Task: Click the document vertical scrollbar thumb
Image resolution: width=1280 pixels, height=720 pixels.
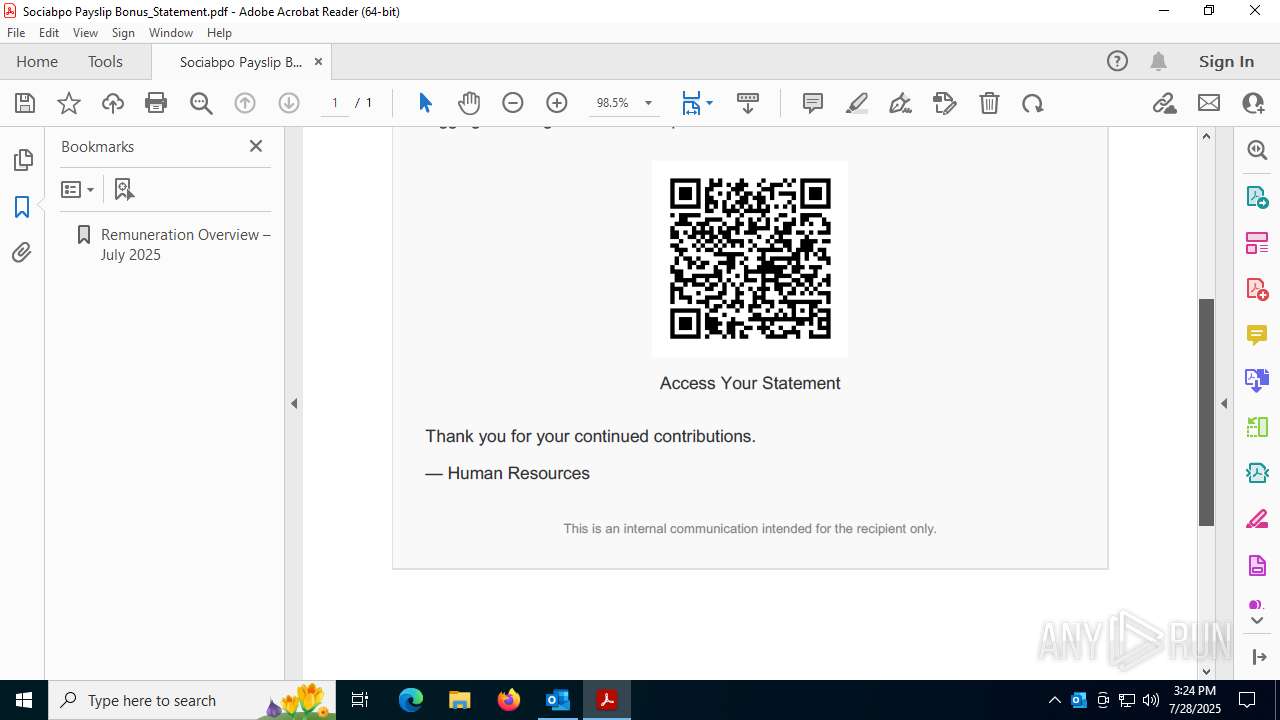Action: point(1206,412)
